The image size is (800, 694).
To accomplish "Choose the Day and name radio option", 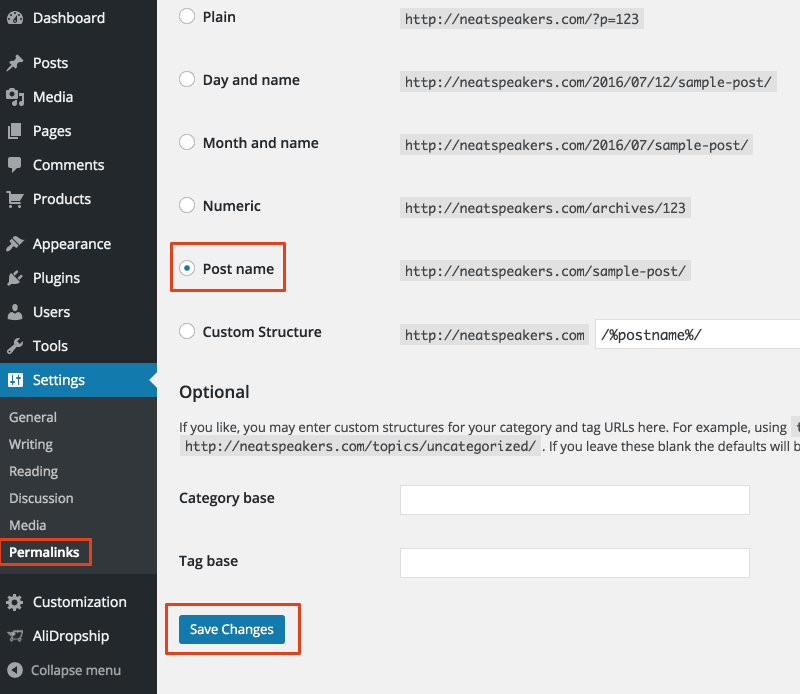I will point(187,79).
